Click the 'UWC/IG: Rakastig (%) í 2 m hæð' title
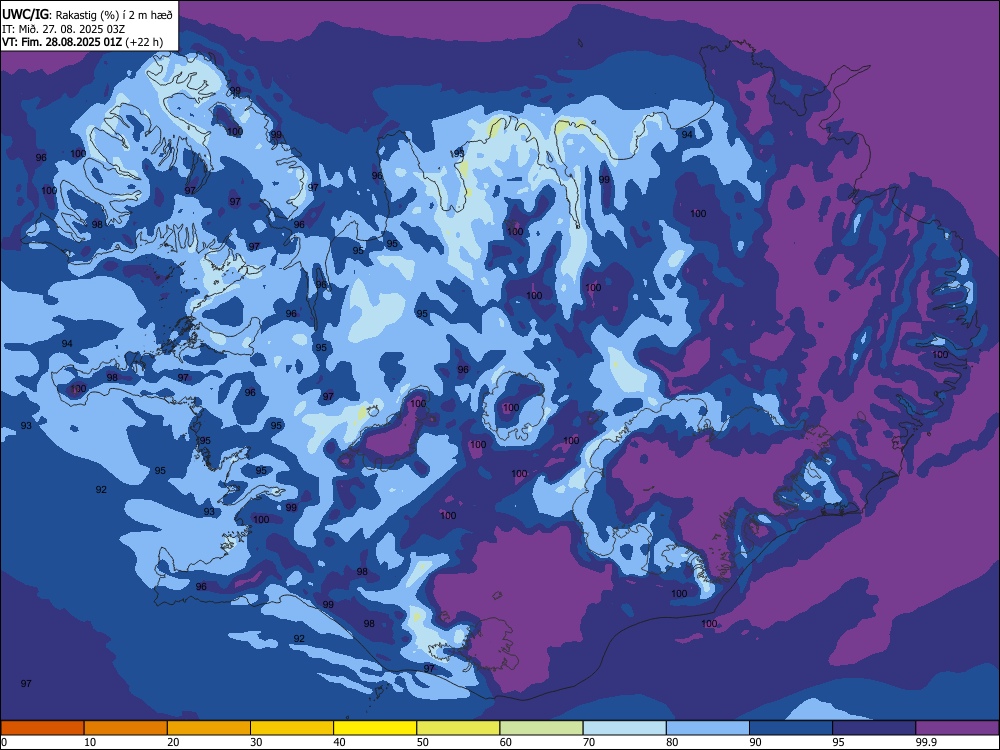 coord(87,14)
